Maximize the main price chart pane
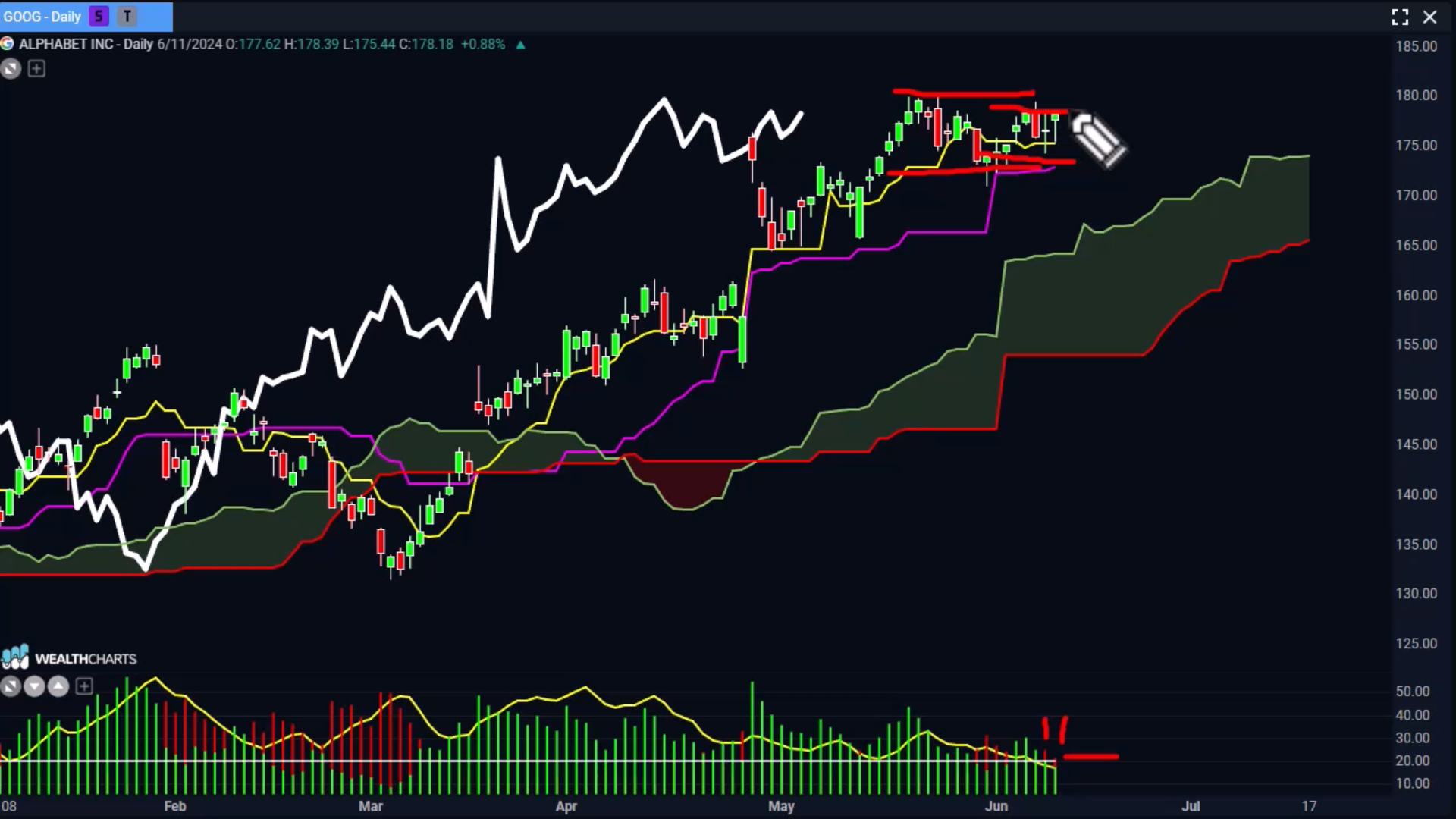 [x=11, y=69]
